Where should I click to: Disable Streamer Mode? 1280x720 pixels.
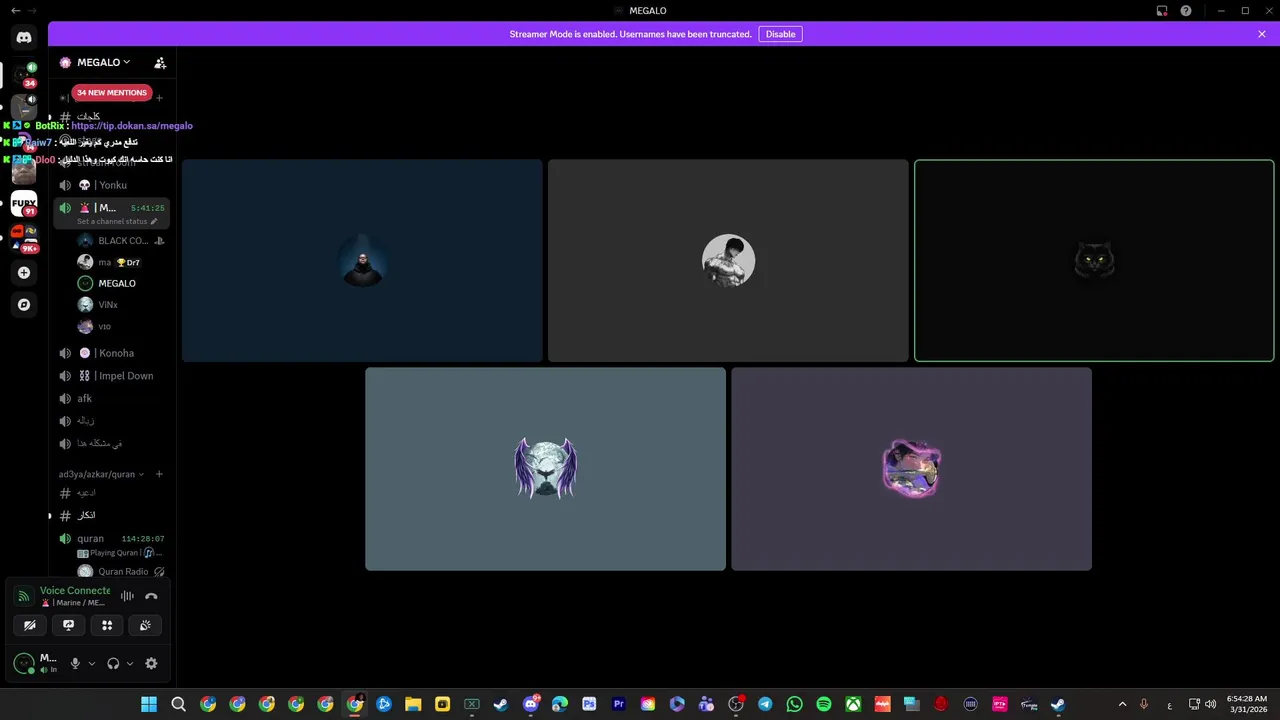[780, 34]
